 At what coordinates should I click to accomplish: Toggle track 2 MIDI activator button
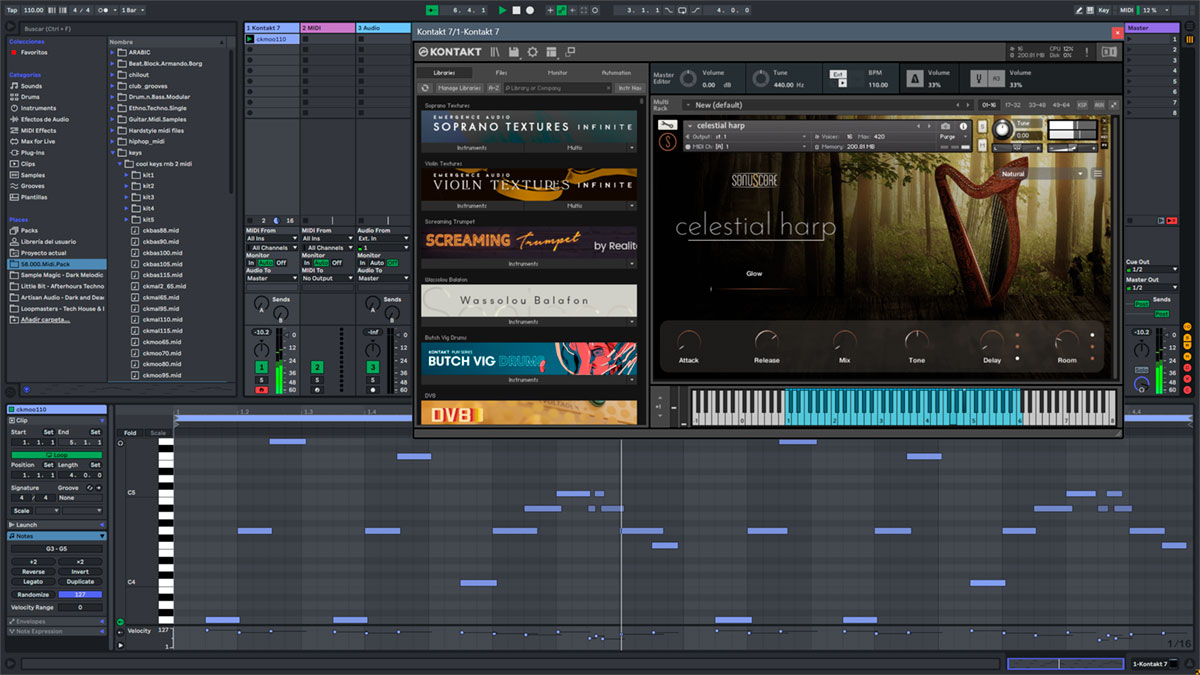[x=317, y=368]
